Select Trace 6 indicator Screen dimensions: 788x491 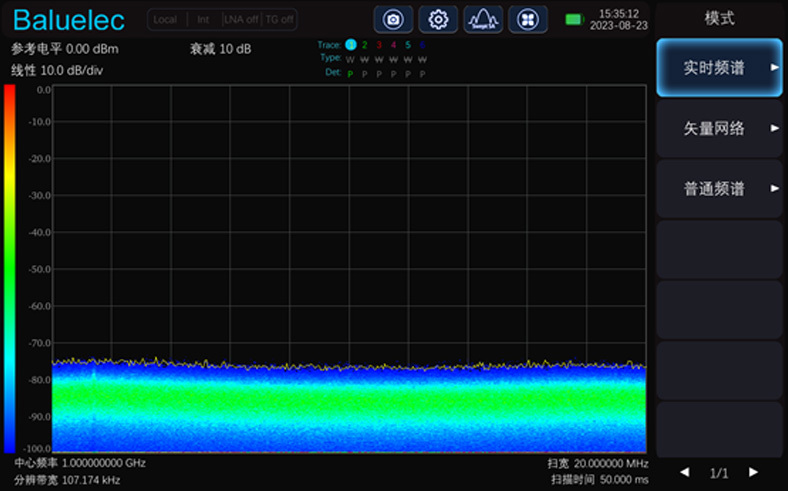pos(422,45)
